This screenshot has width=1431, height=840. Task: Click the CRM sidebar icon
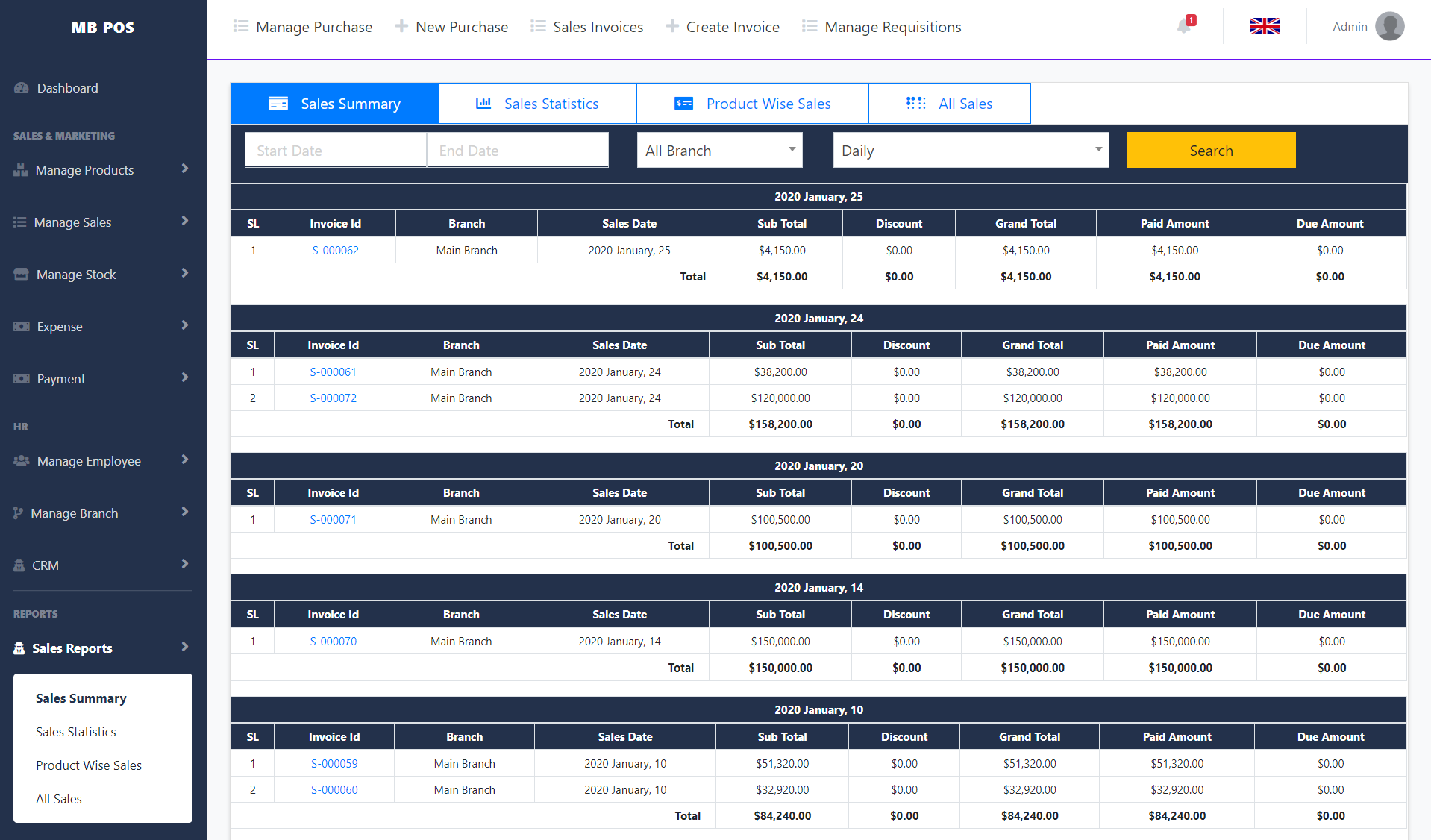click(x=19, y=565)
